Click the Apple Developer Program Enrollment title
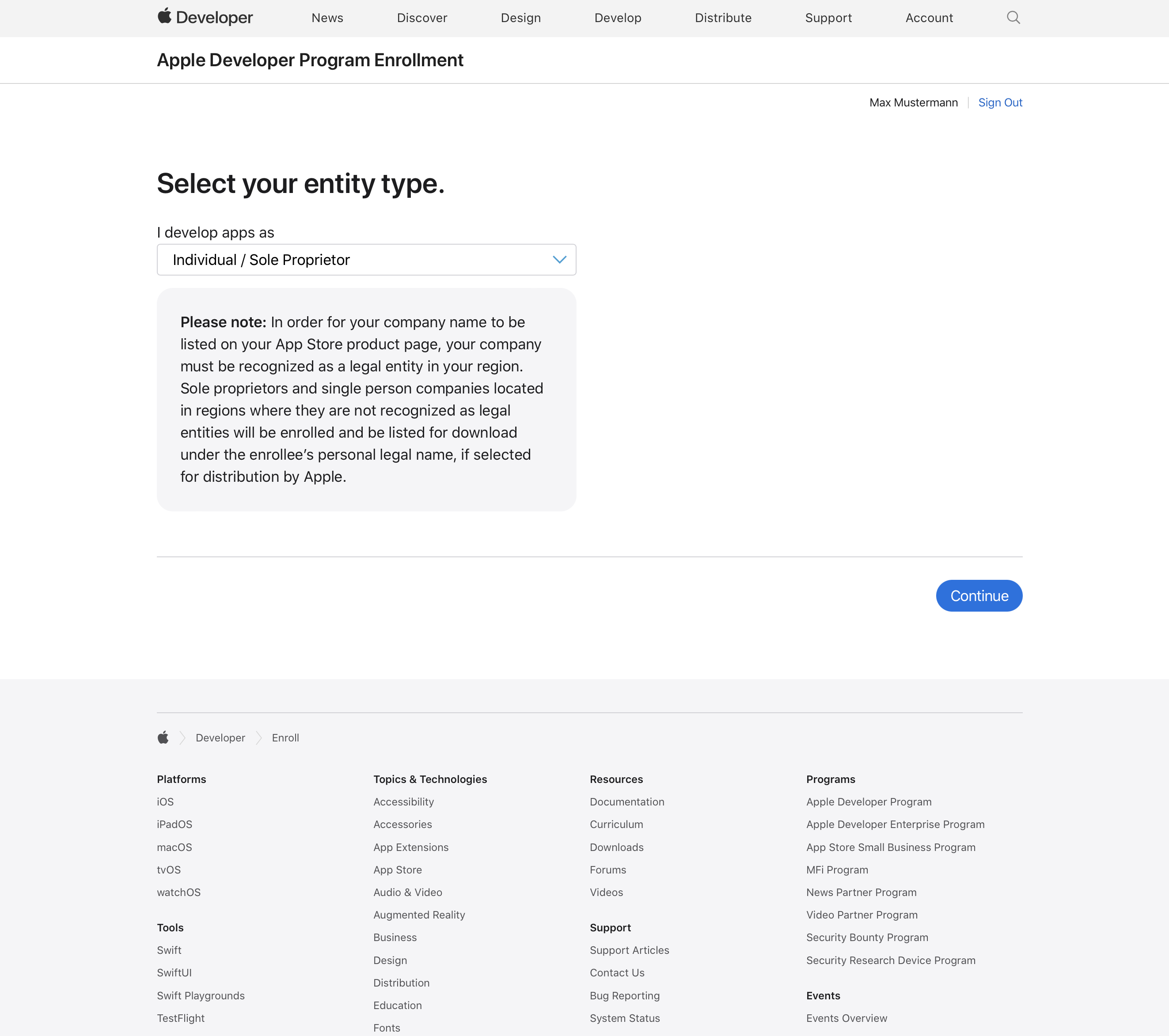This screenshot has height=1036, width=1169. pyautogui.click(x=310, y=60)
